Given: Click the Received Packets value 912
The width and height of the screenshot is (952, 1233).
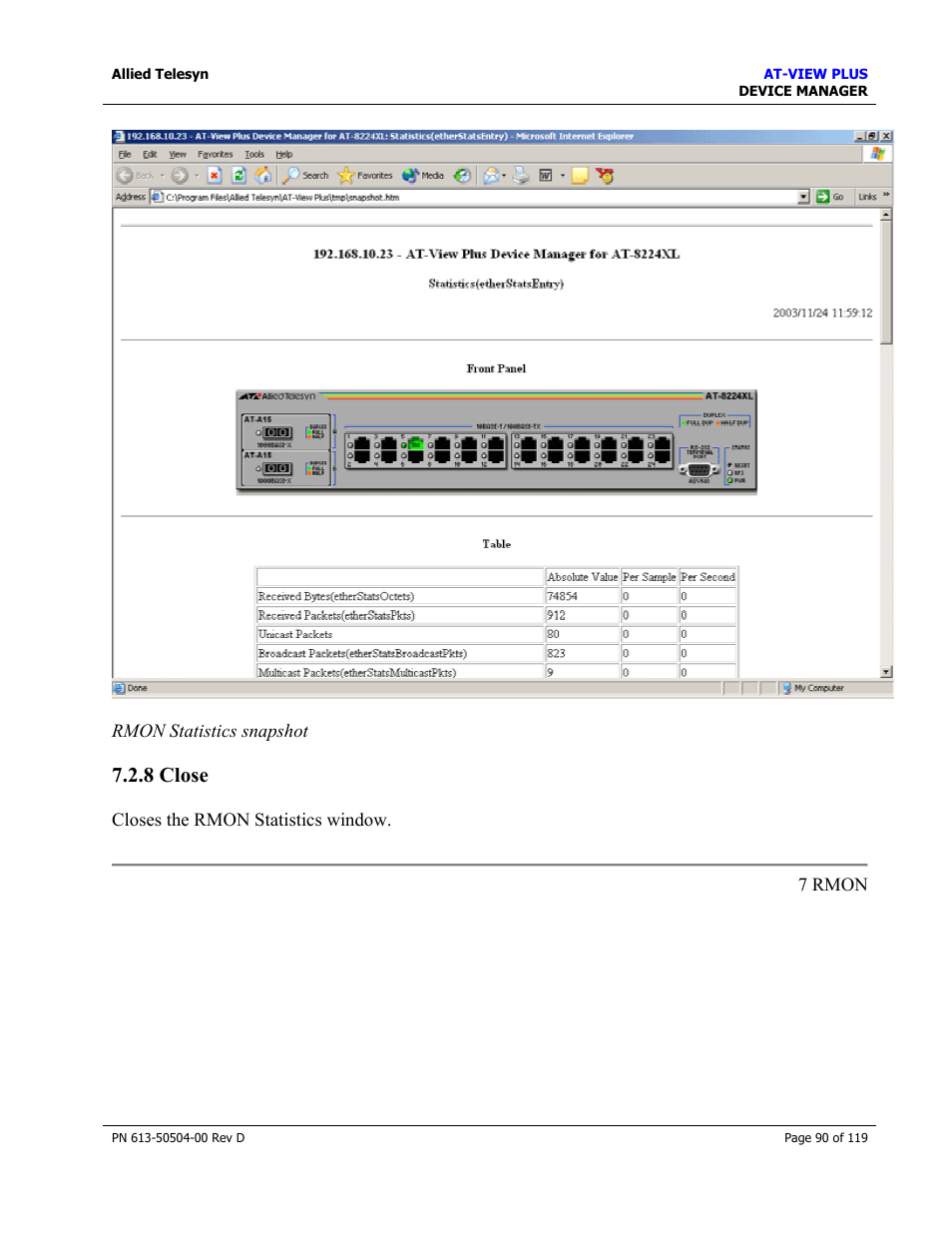Looking at the screenshot, I should click(x=557, y=615).
